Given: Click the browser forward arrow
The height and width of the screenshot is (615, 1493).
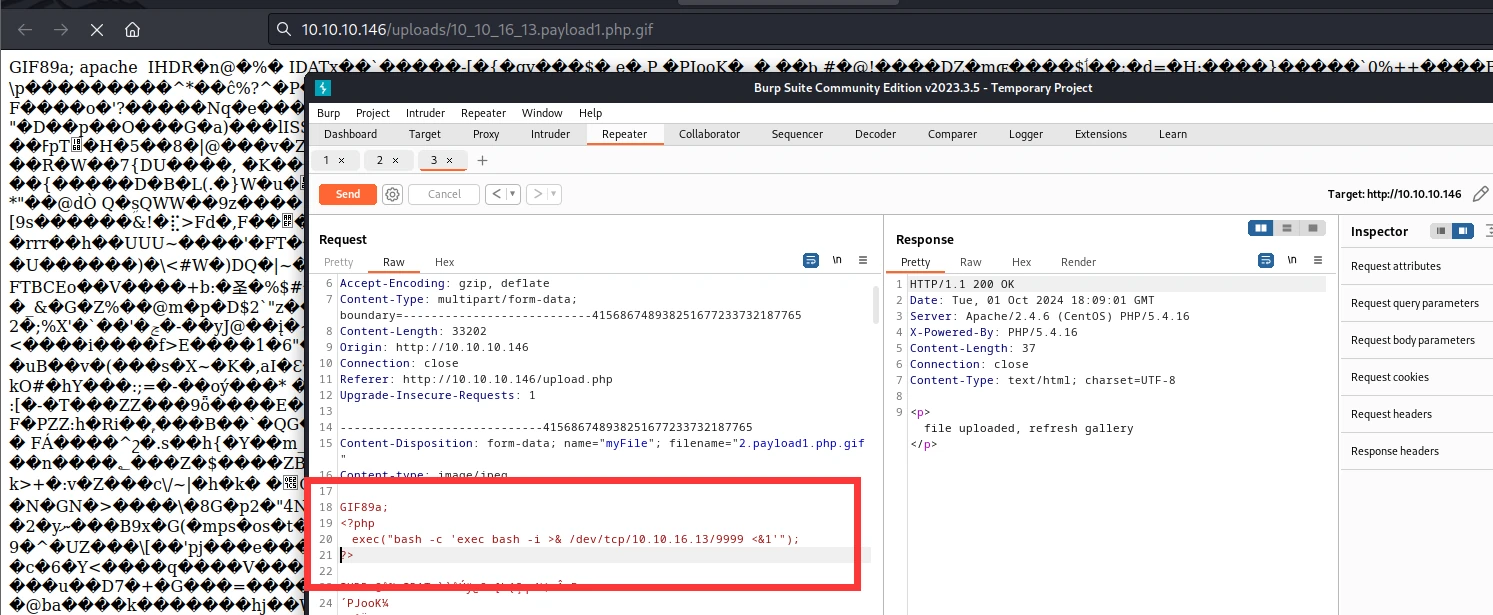Looking at the screenshot, I should [60, 29].
